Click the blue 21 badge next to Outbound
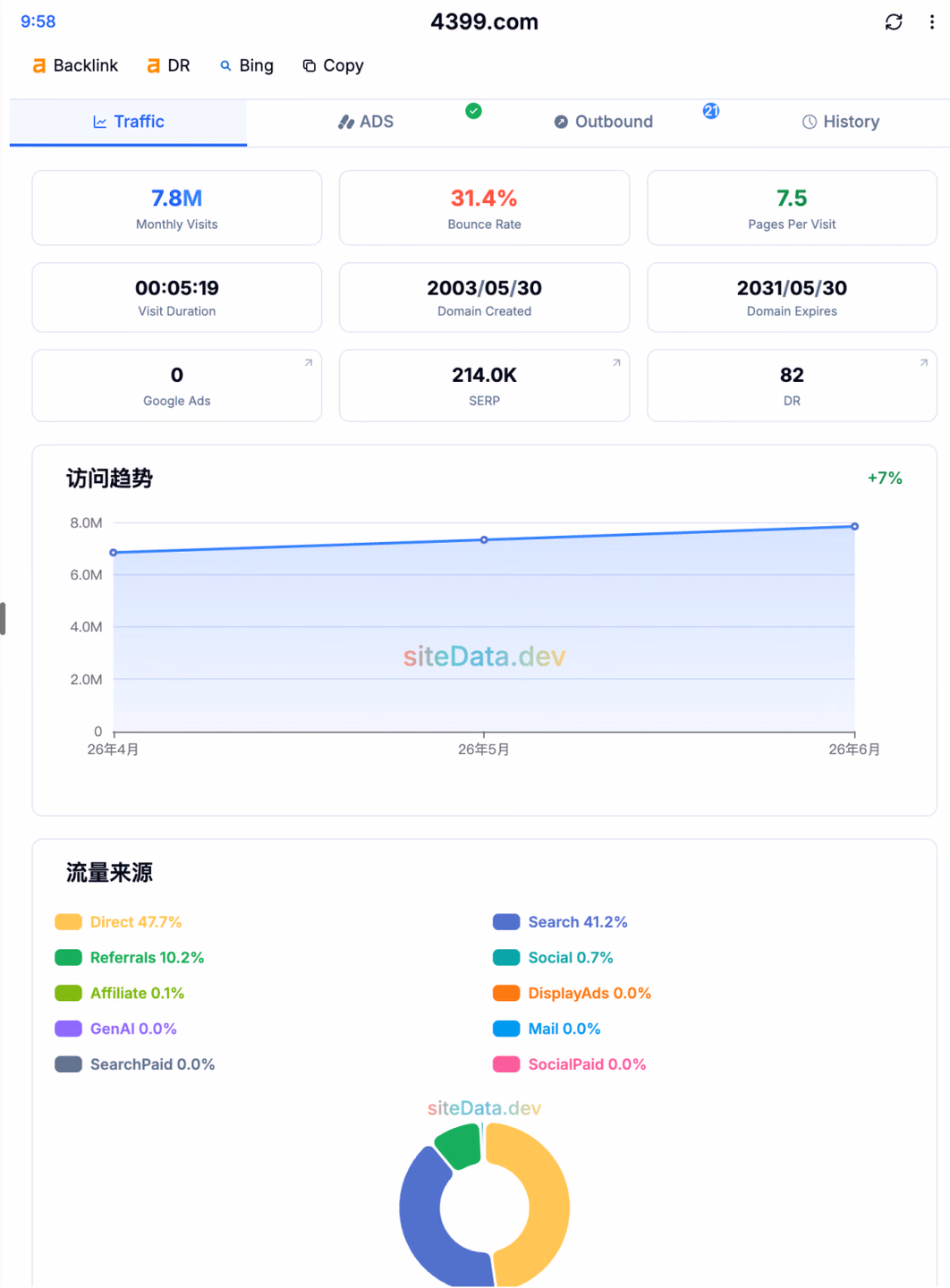950x1288 pixels. coord(711,111)
